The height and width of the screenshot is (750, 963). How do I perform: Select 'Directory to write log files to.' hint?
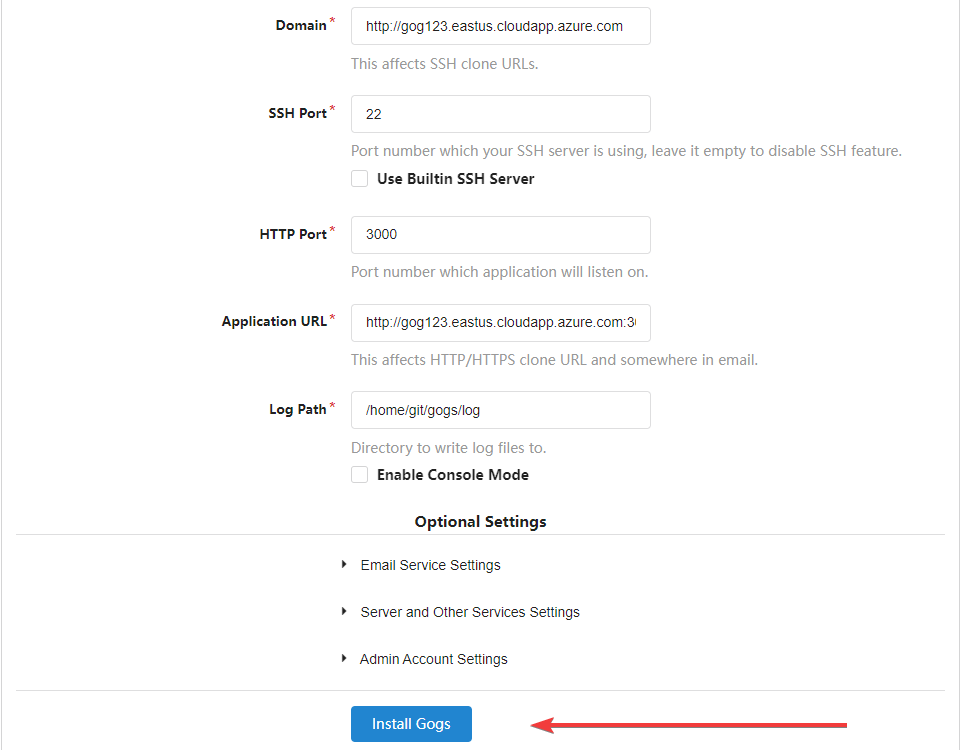[448, 448]
